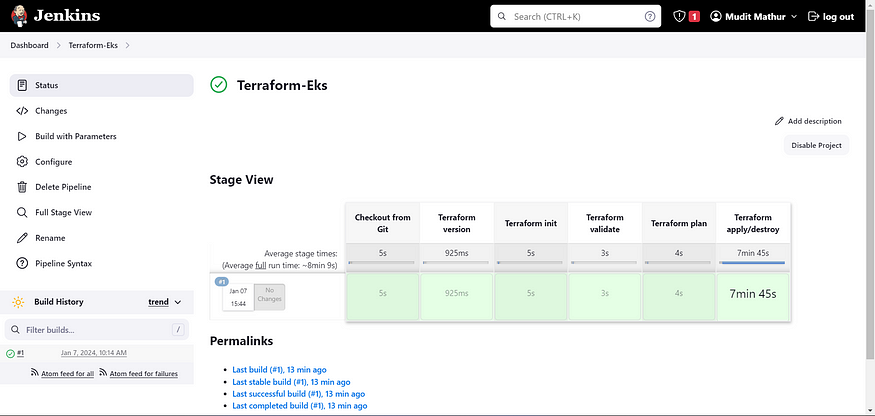Click the user avatar icon

click(715, 16)
